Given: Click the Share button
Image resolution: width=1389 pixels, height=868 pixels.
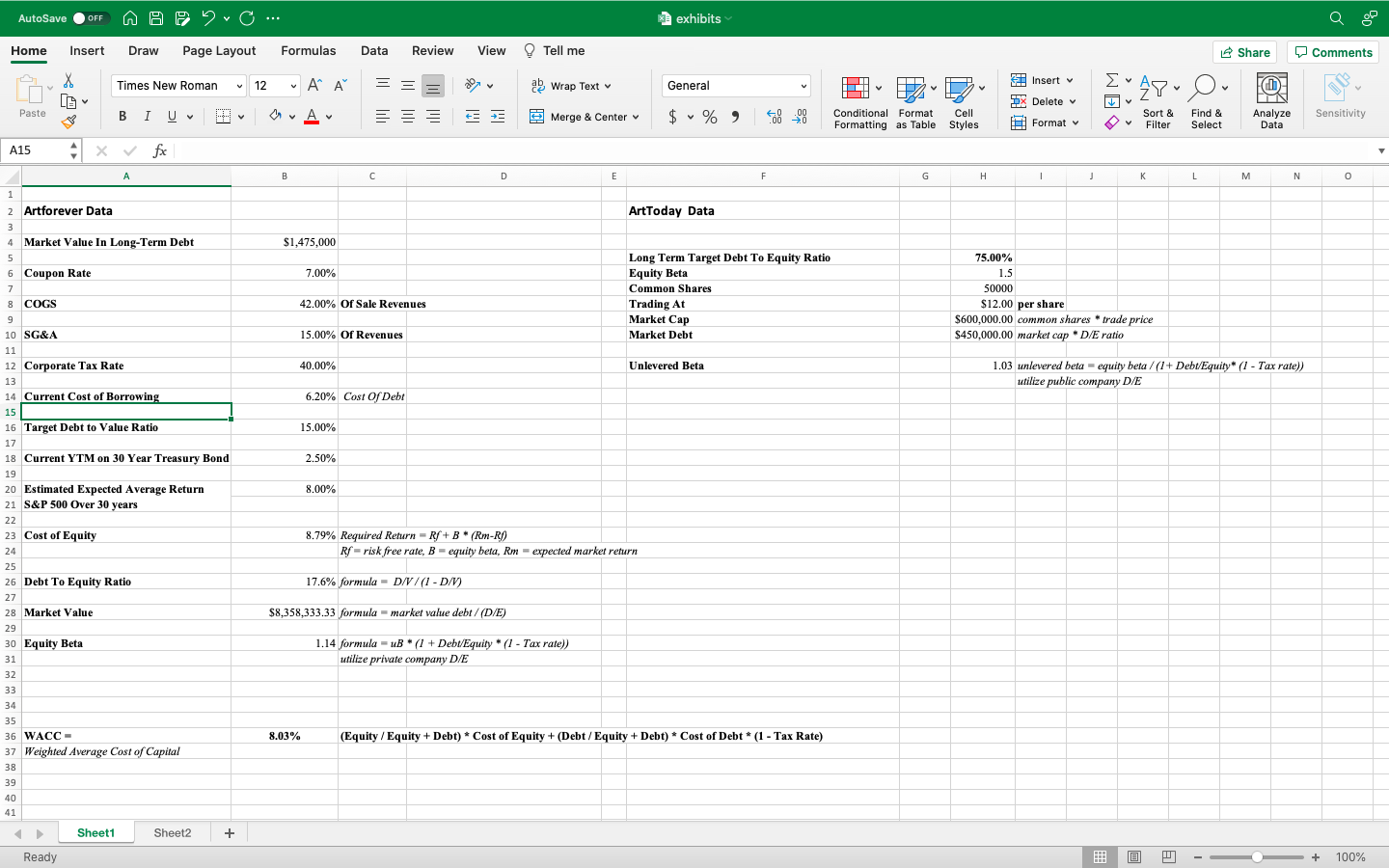Looking at the screenshot, I should 1244,52.
